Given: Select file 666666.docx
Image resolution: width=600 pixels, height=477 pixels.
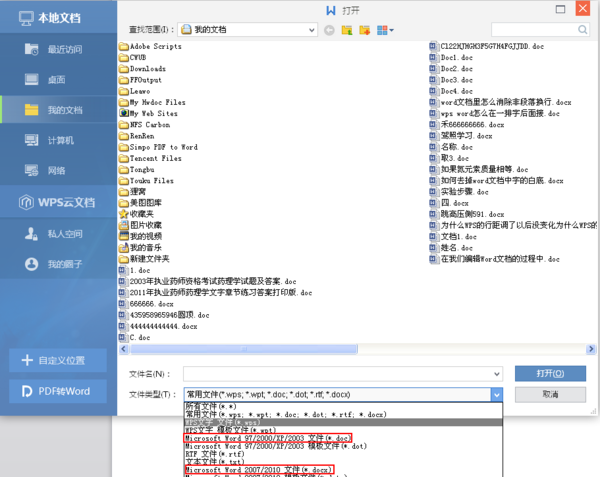Looking at the screenshot, I should coord(146,304).
